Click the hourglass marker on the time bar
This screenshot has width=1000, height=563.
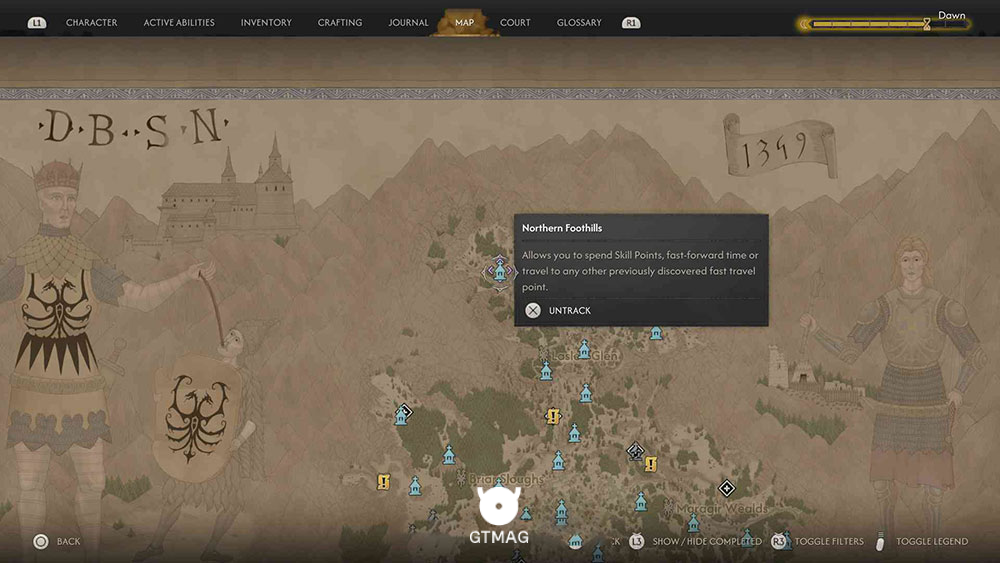point(927,24)
